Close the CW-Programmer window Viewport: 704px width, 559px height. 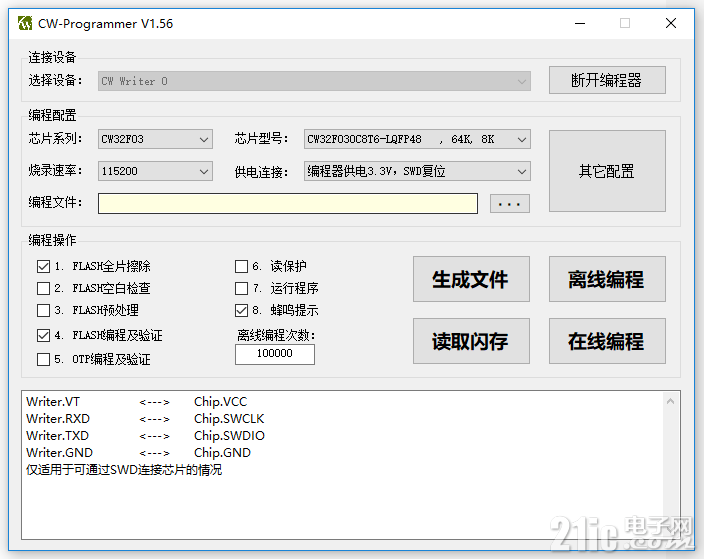(671, 23)
